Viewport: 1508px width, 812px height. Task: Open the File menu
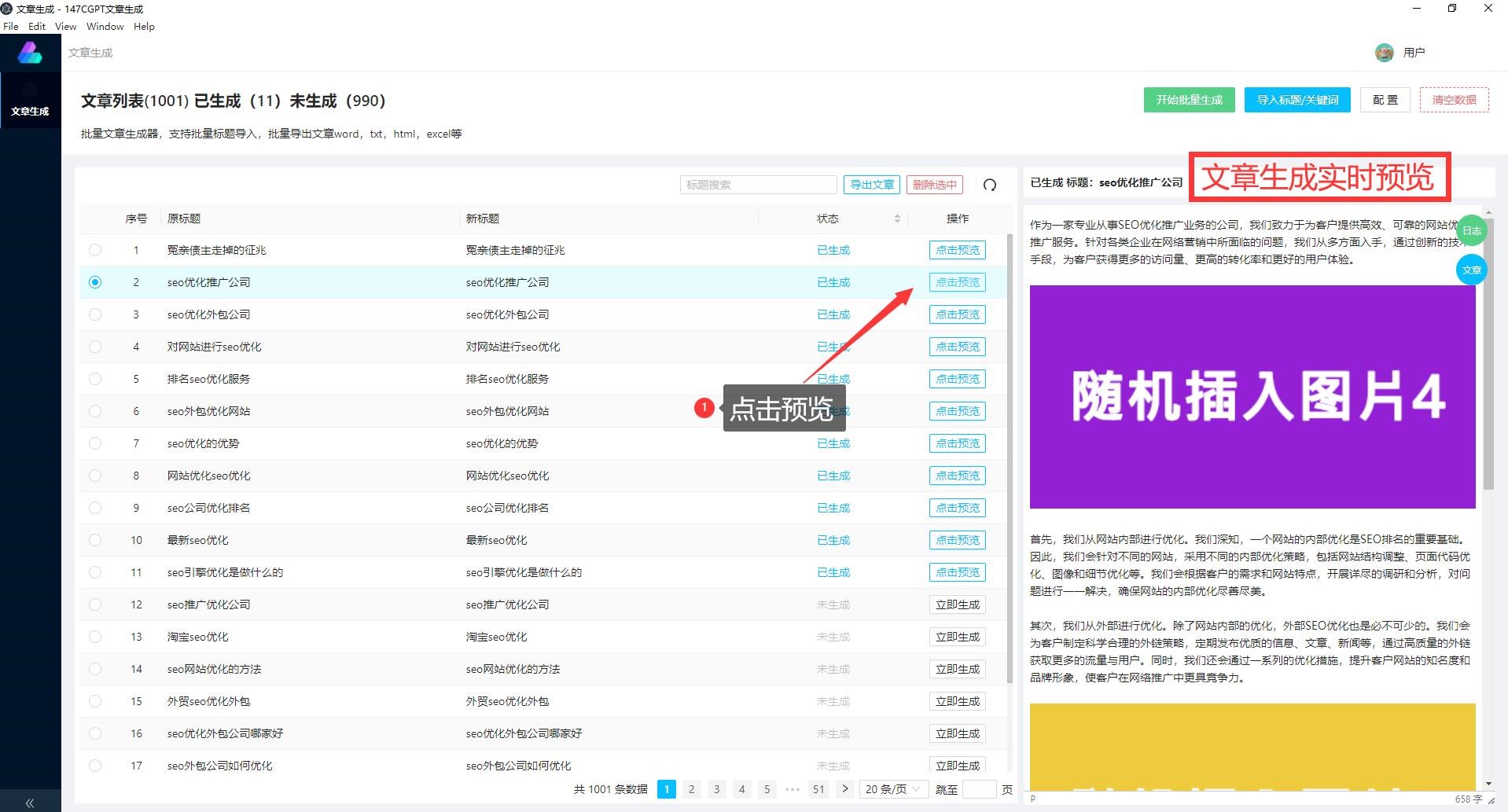click(x=11, y=26)
